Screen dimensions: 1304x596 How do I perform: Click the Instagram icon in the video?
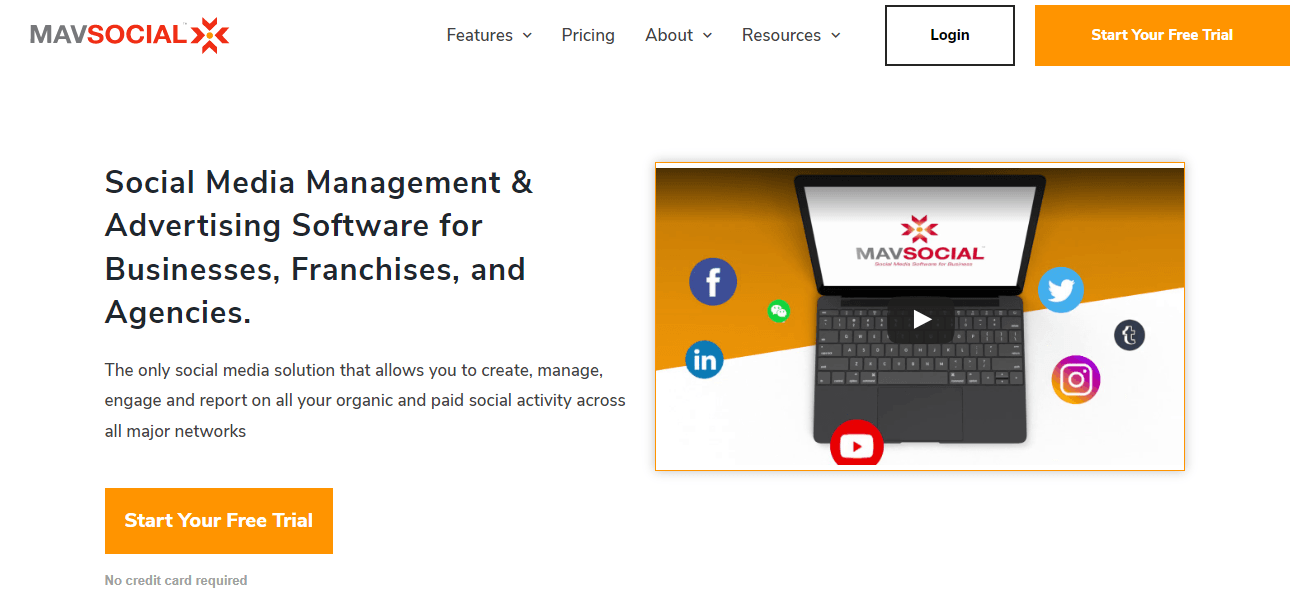[1076, 380]
